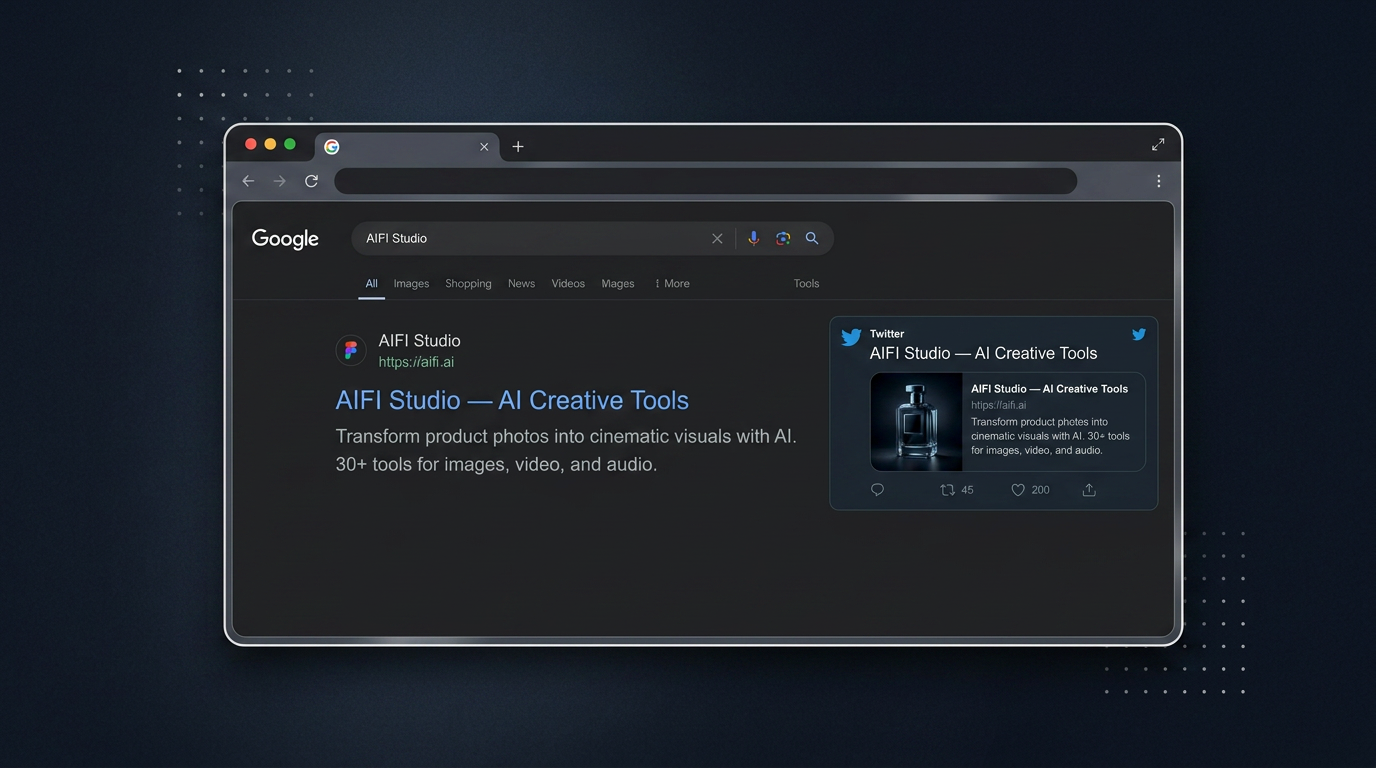The width and height of the screenshot is (1376, 768).
Task: Open Google Lens image search
Action: point(783,238)
